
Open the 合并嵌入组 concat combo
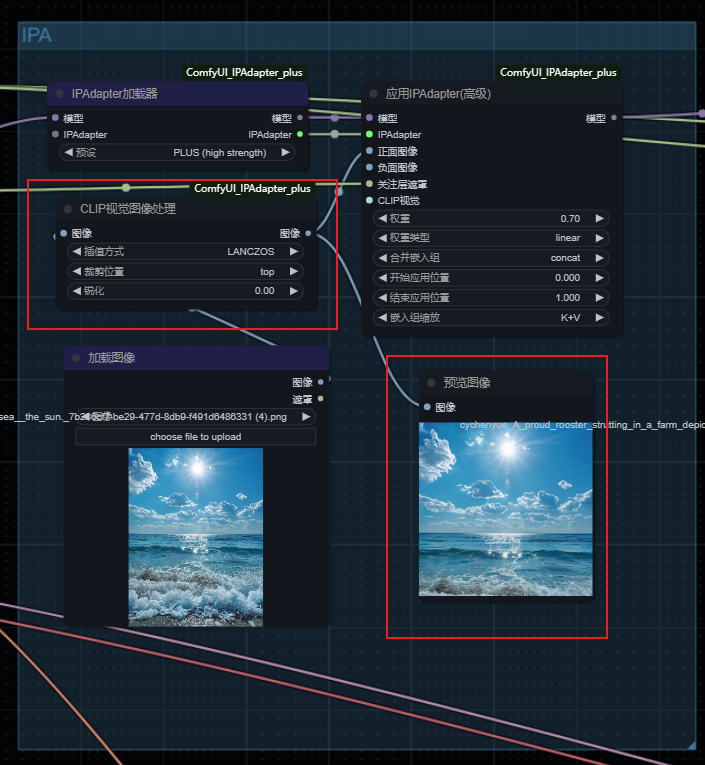[x=491, y=258]
